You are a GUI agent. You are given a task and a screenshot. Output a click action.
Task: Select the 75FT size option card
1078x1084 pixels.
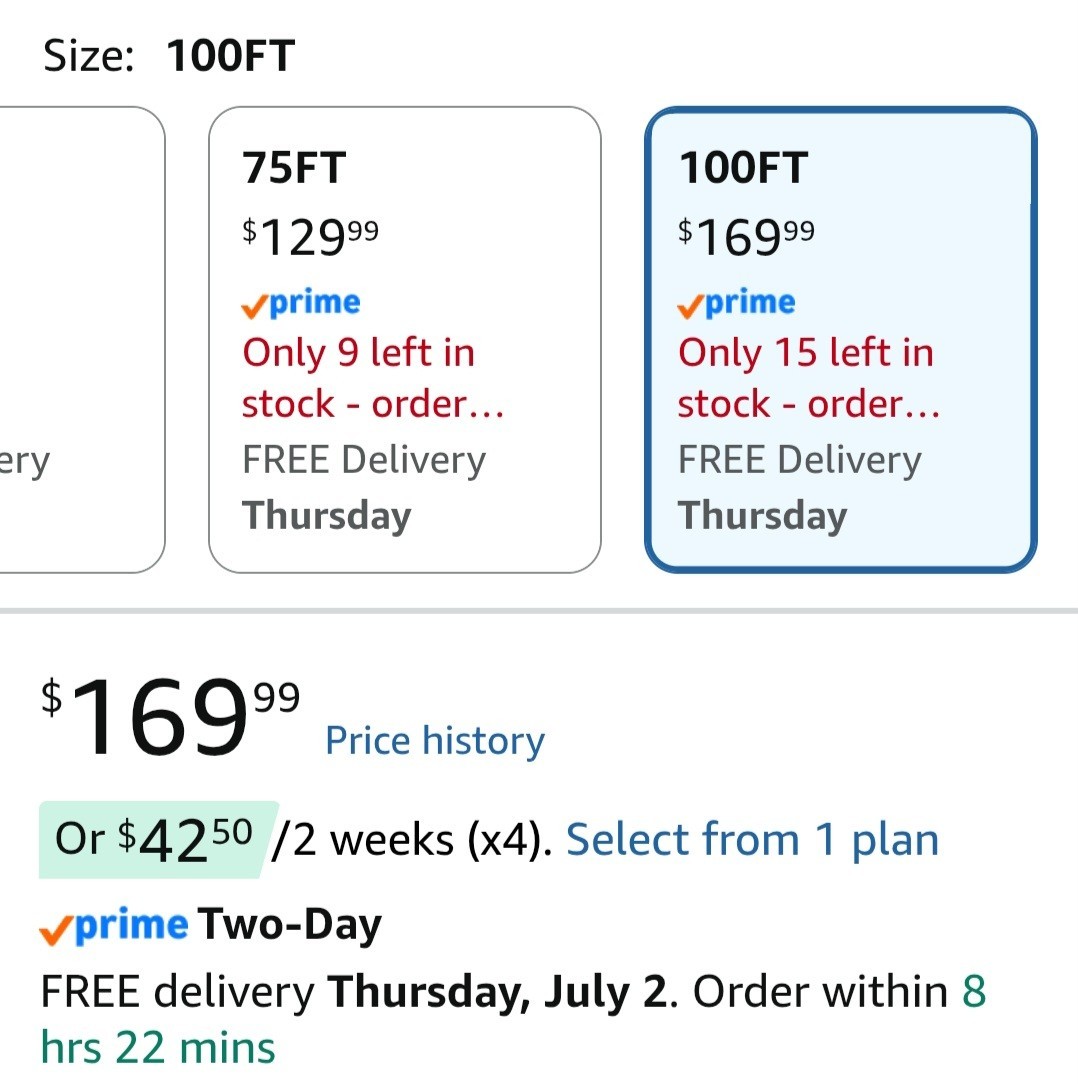405,339
